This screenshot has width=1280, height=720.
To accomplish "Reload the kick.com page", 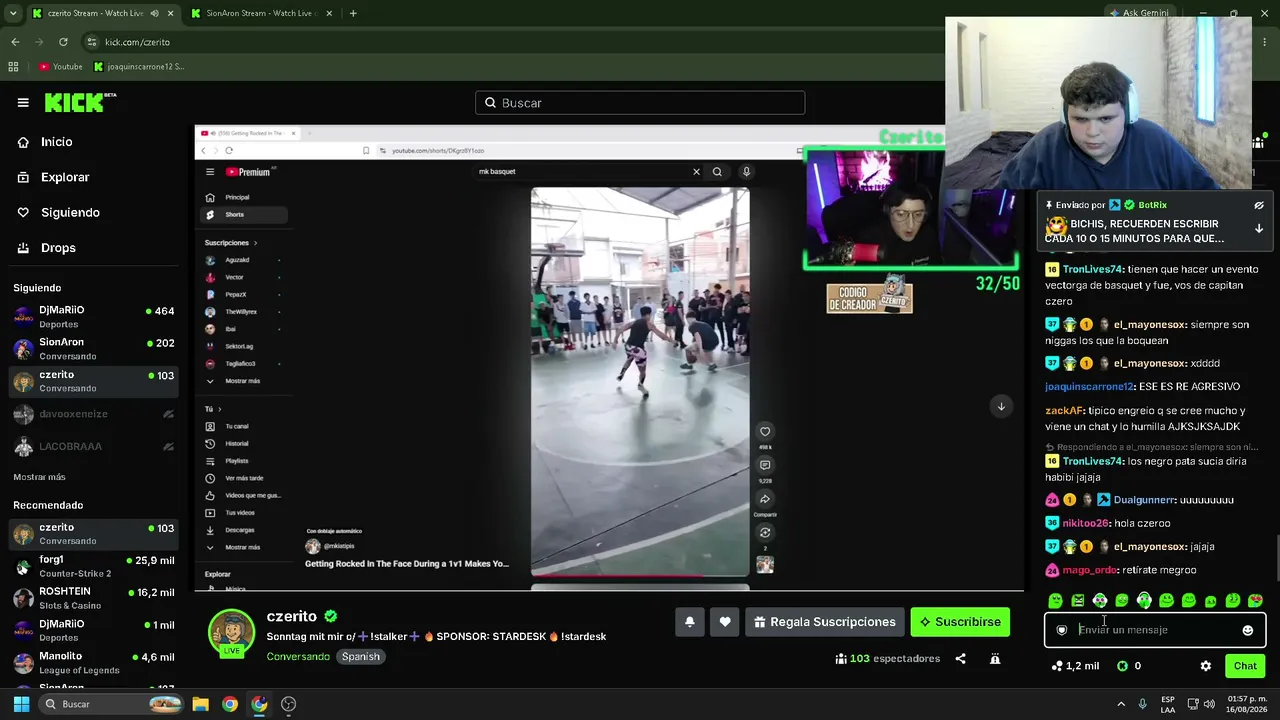I will (63, 42).
